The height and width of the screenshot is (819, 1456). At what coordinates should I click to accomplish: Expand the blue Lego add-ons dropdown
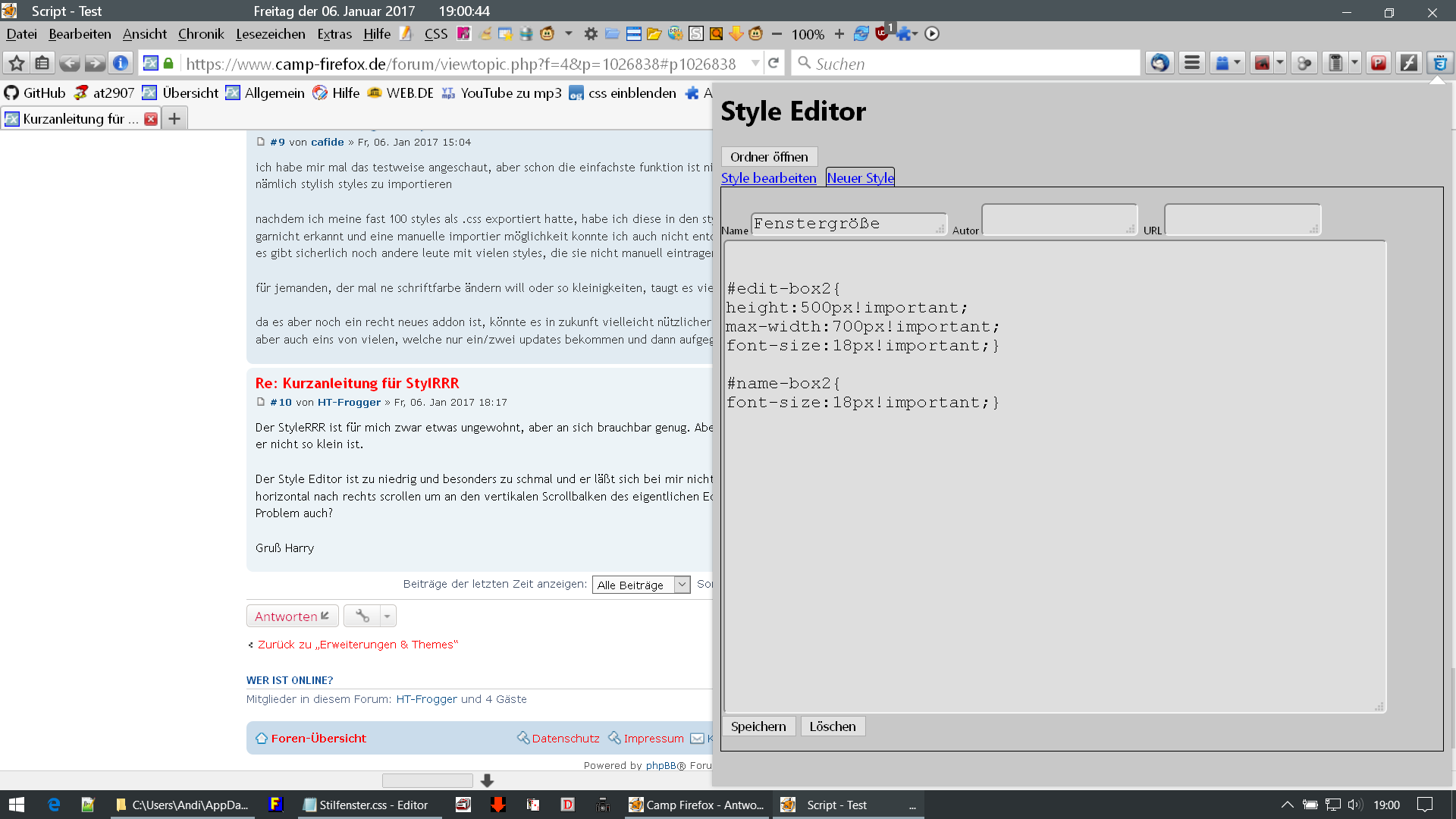click(x=1237, y=64)
